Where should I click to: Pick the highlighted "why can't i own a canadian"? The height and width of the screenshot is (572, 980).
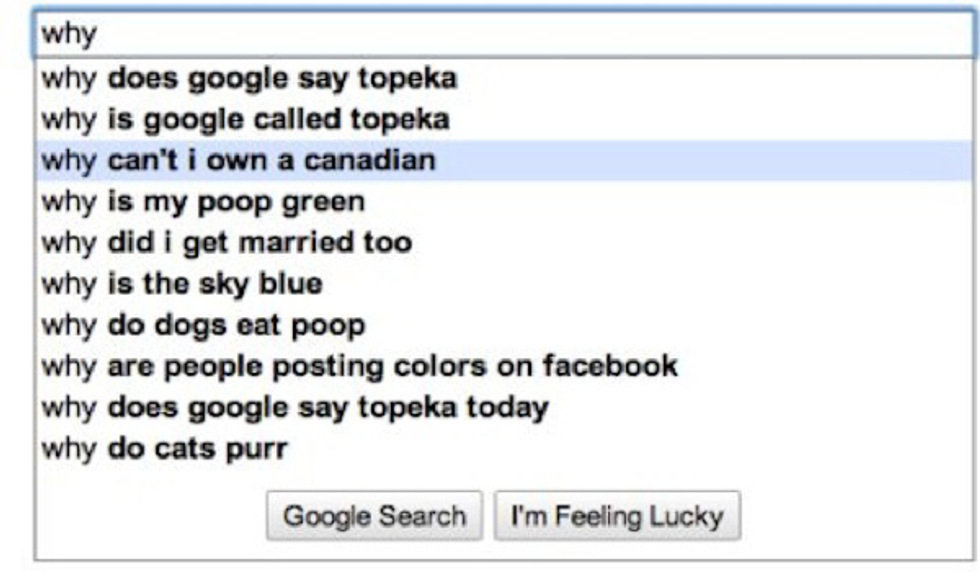click(238, 160)
